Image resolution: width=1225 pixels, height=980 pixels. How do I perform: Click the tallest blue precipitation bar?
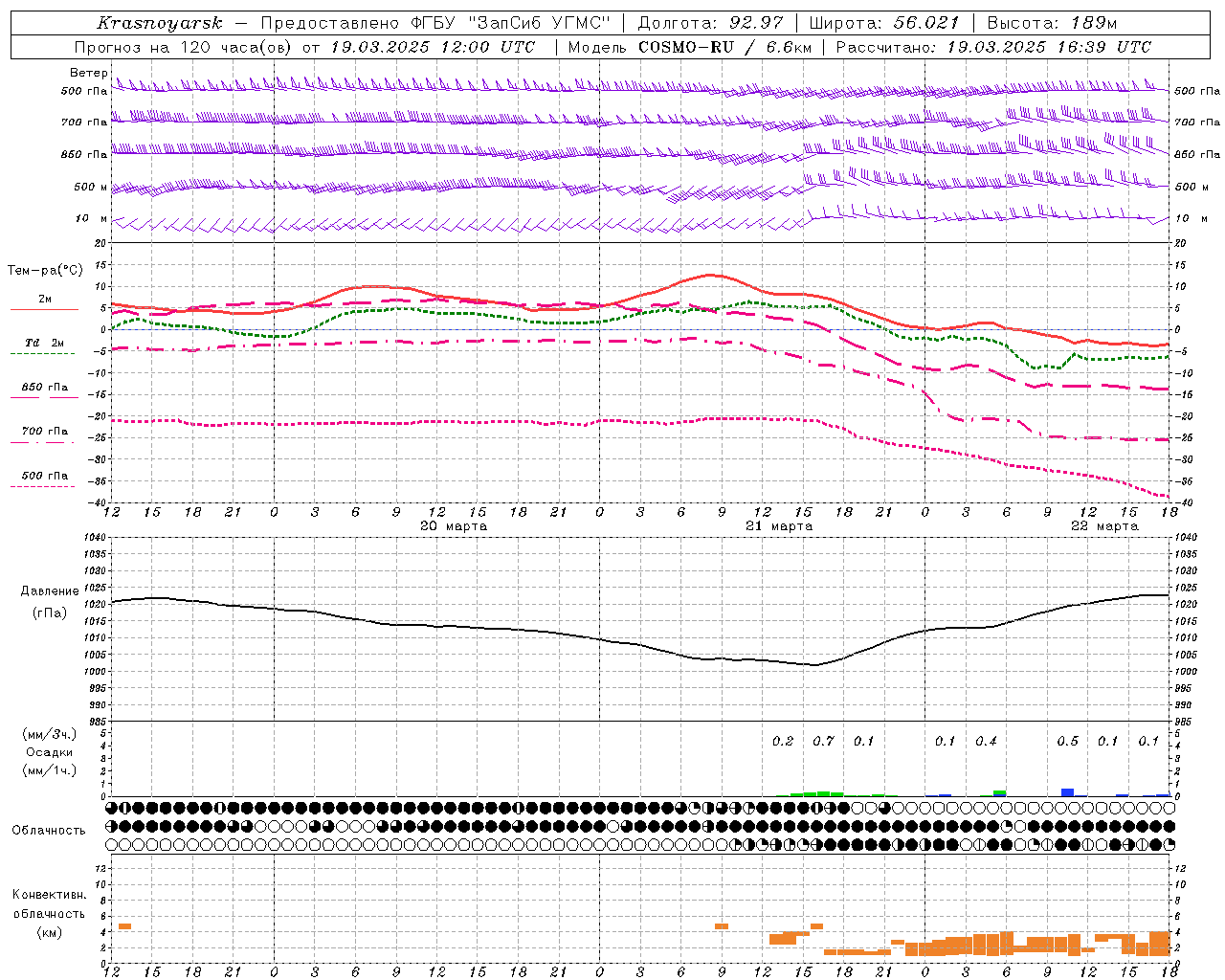coord(1067,792)
